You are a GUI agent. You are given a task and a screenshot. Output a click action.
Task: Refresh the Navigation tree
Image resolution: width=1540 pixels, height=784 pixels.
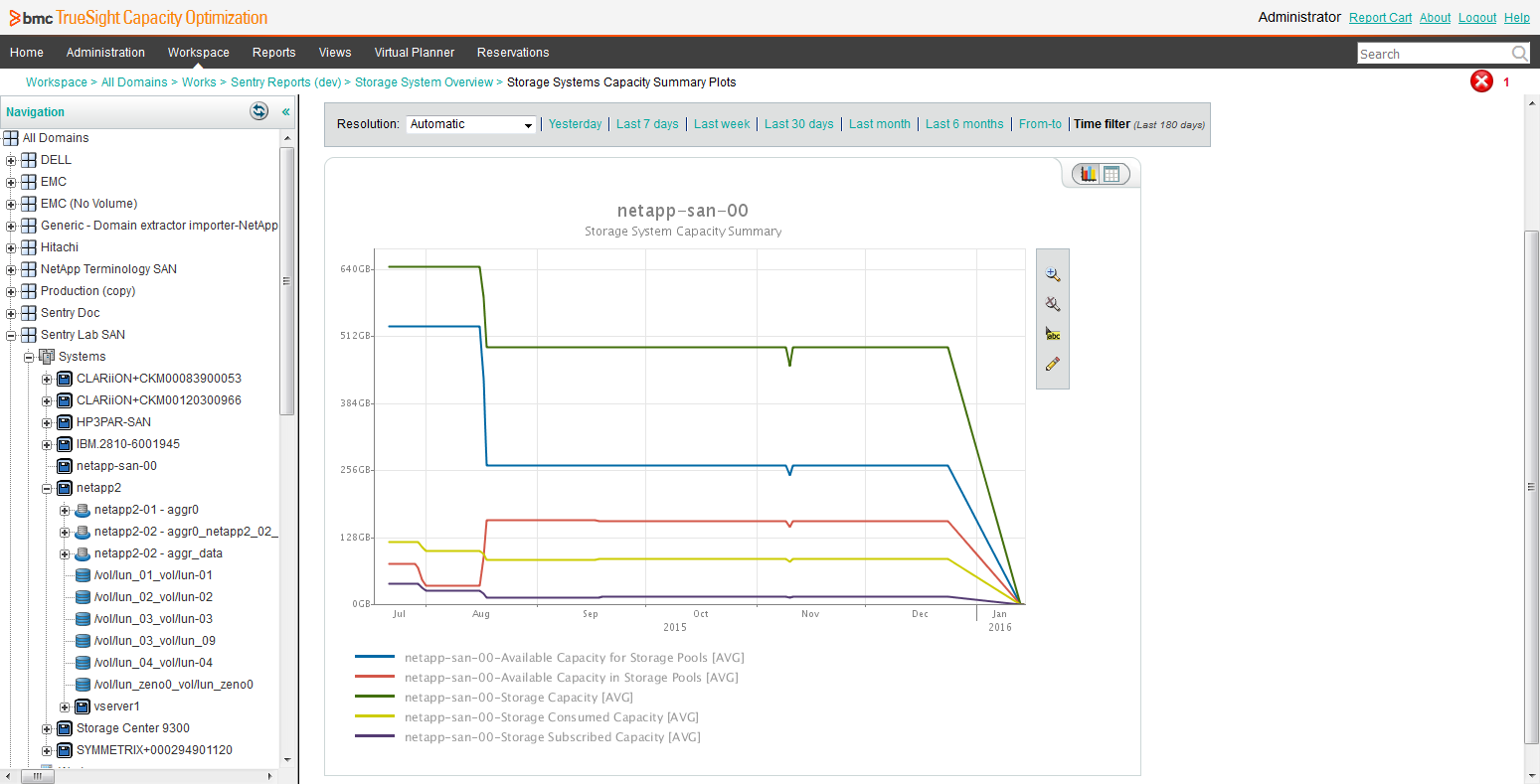click(x=259, y=111)
